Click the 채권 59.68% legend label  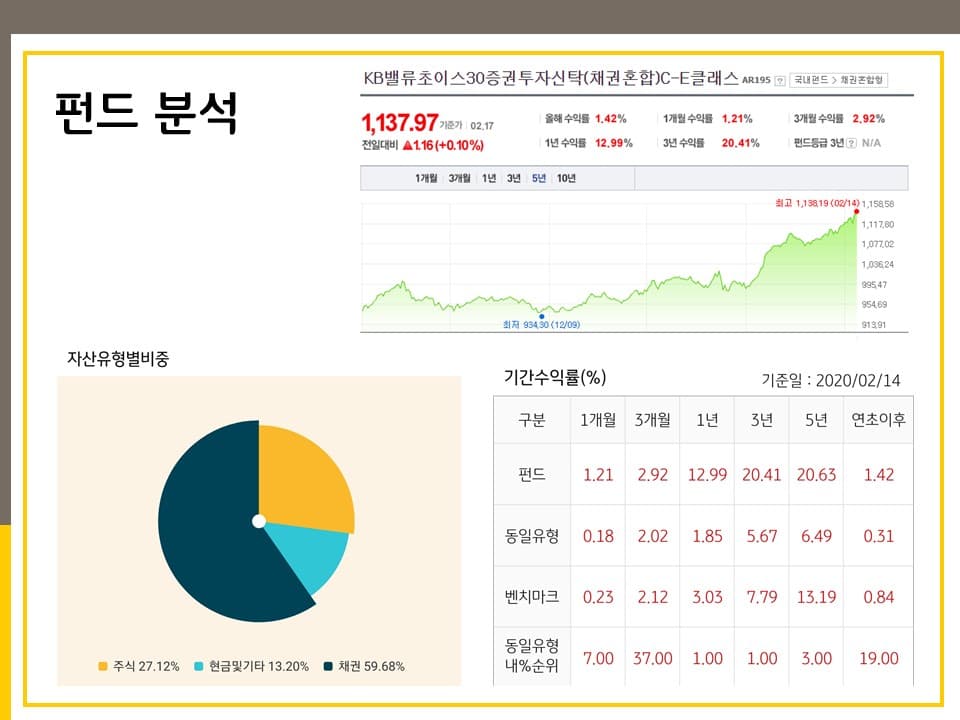(x=372, y=666)
